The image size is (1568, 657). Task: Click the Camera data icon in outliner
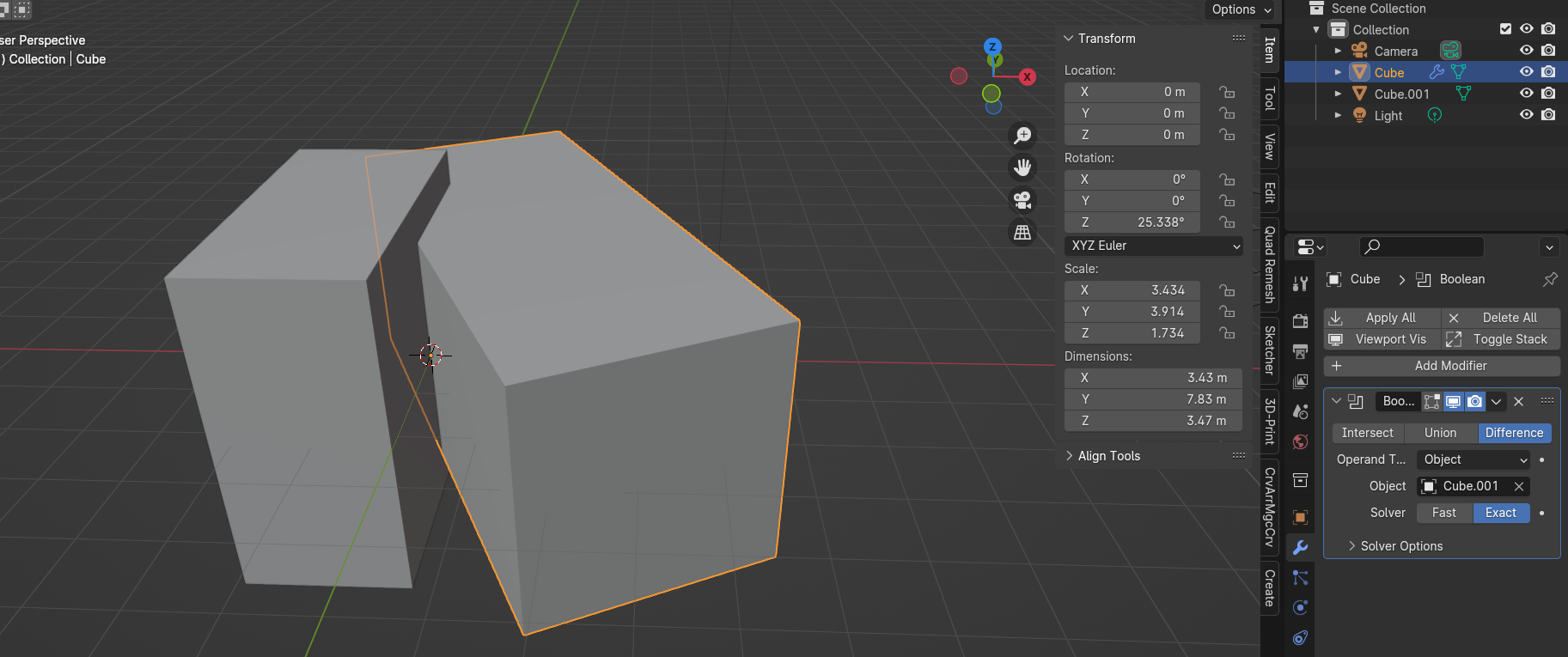tap(1450, 51)
